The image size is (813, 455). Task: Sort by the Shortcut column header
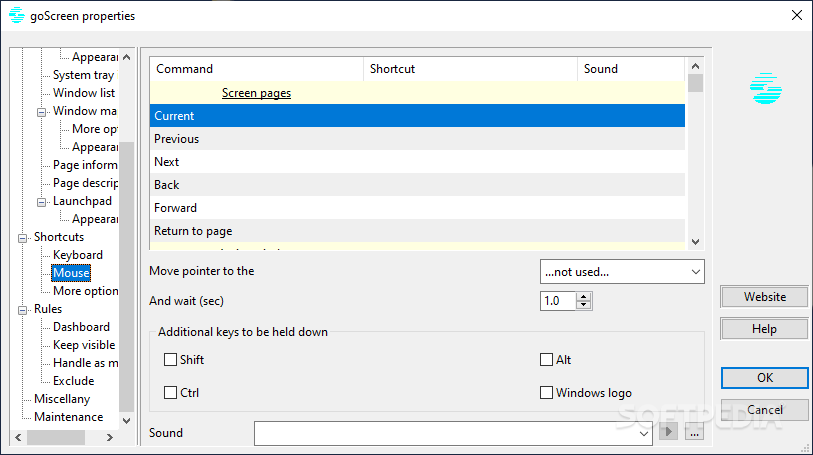(470, 69)
